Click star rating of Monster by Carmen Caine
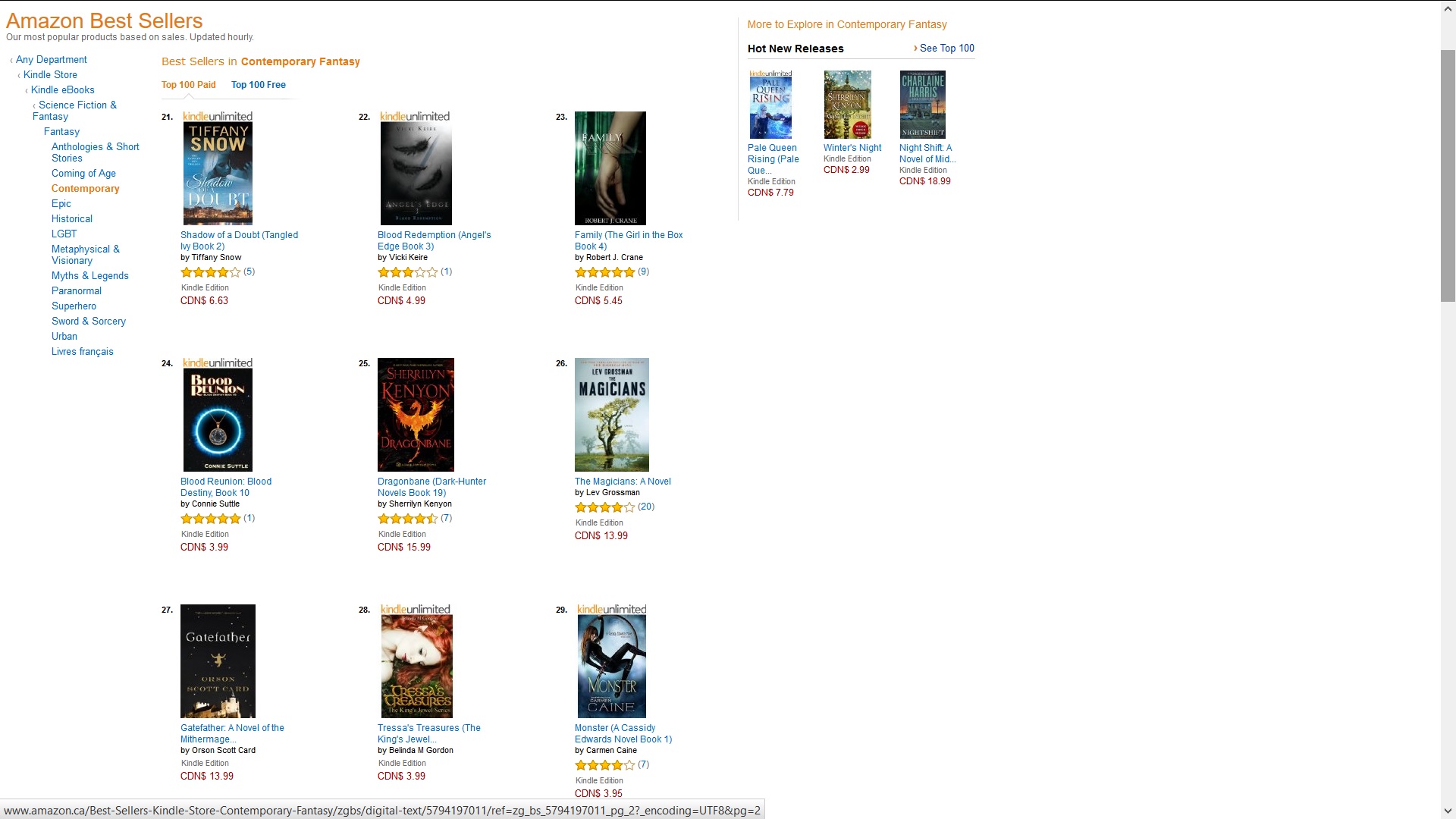The width and height of the screenshot is (1456, 819). [x=605, y=765]
